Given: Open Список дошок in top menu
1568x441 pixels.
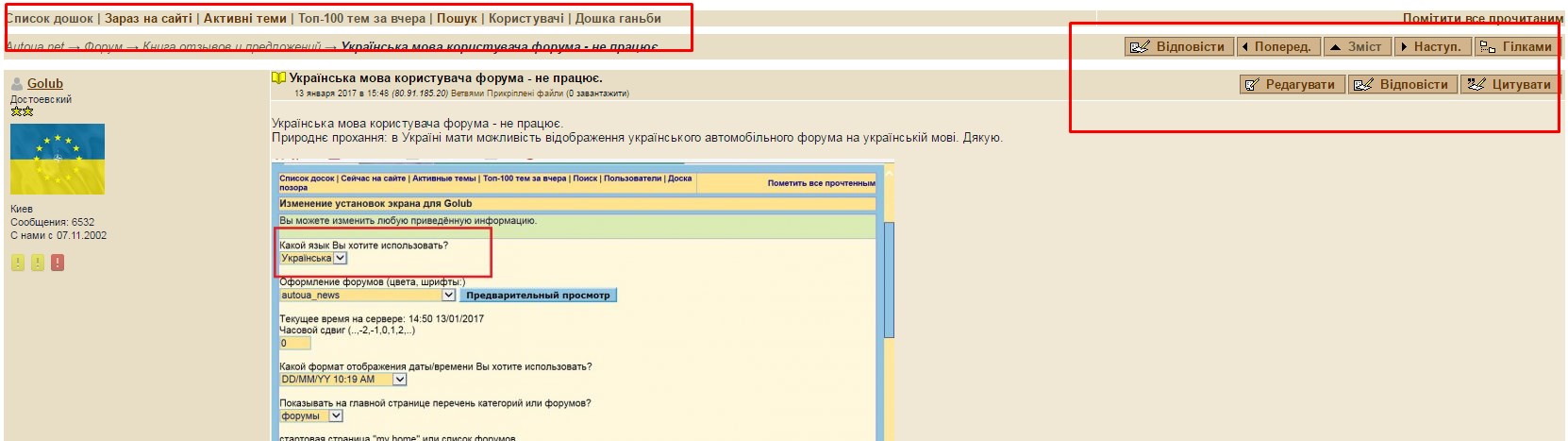Looking at the screenshot, I should point(50,18).
